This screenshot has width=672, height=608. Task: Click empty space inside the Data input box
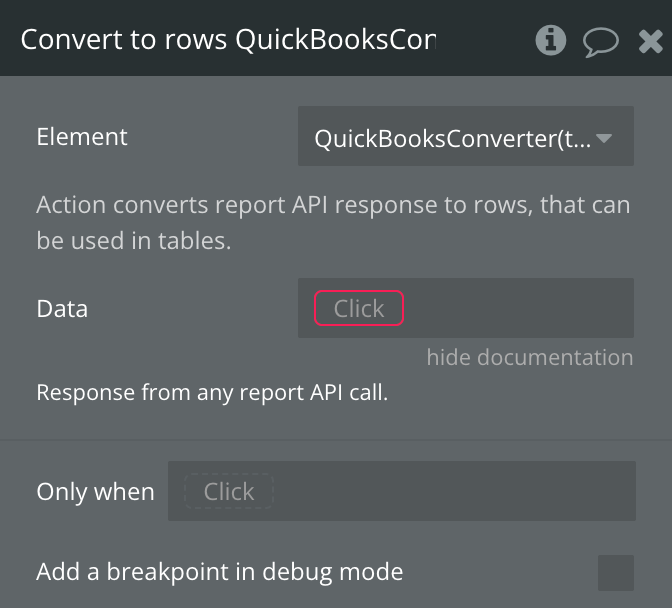coord(520,309)
